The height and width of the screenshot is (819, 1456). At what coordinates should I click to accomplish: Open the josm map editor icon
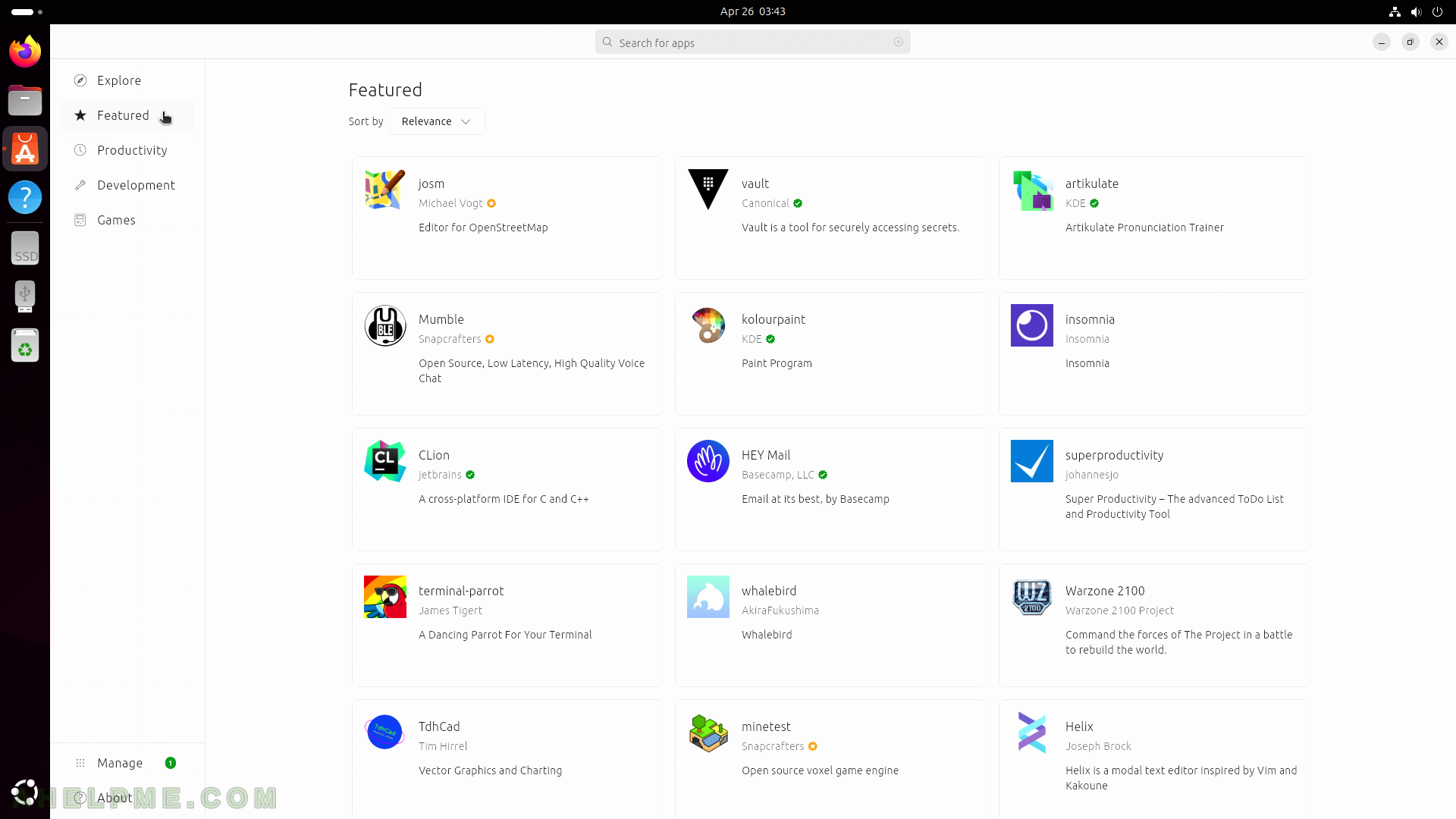pyautogui.click(x=385, y=190)
